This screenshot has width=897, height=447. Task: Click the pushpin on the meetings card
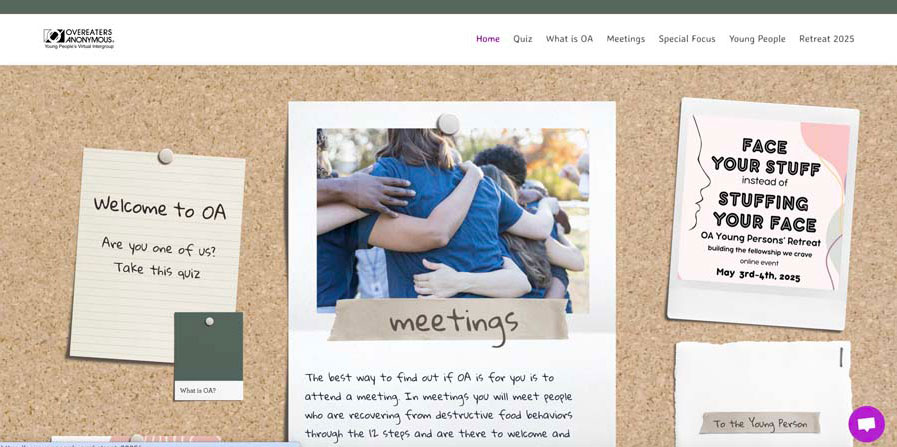click(448, 124)
